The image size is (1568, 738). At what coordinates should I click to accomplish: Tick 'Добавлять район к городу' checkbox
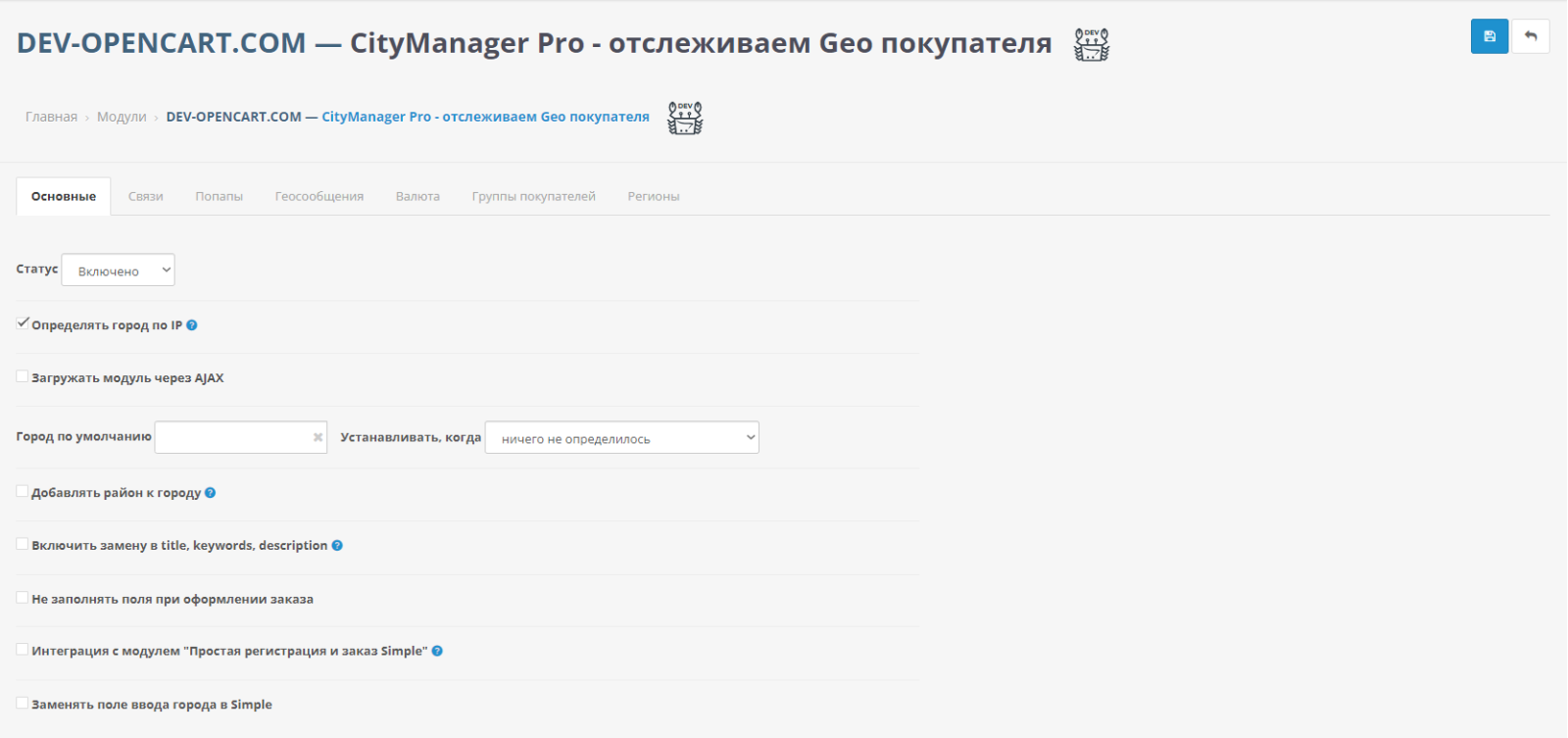(x=23, y=491)
